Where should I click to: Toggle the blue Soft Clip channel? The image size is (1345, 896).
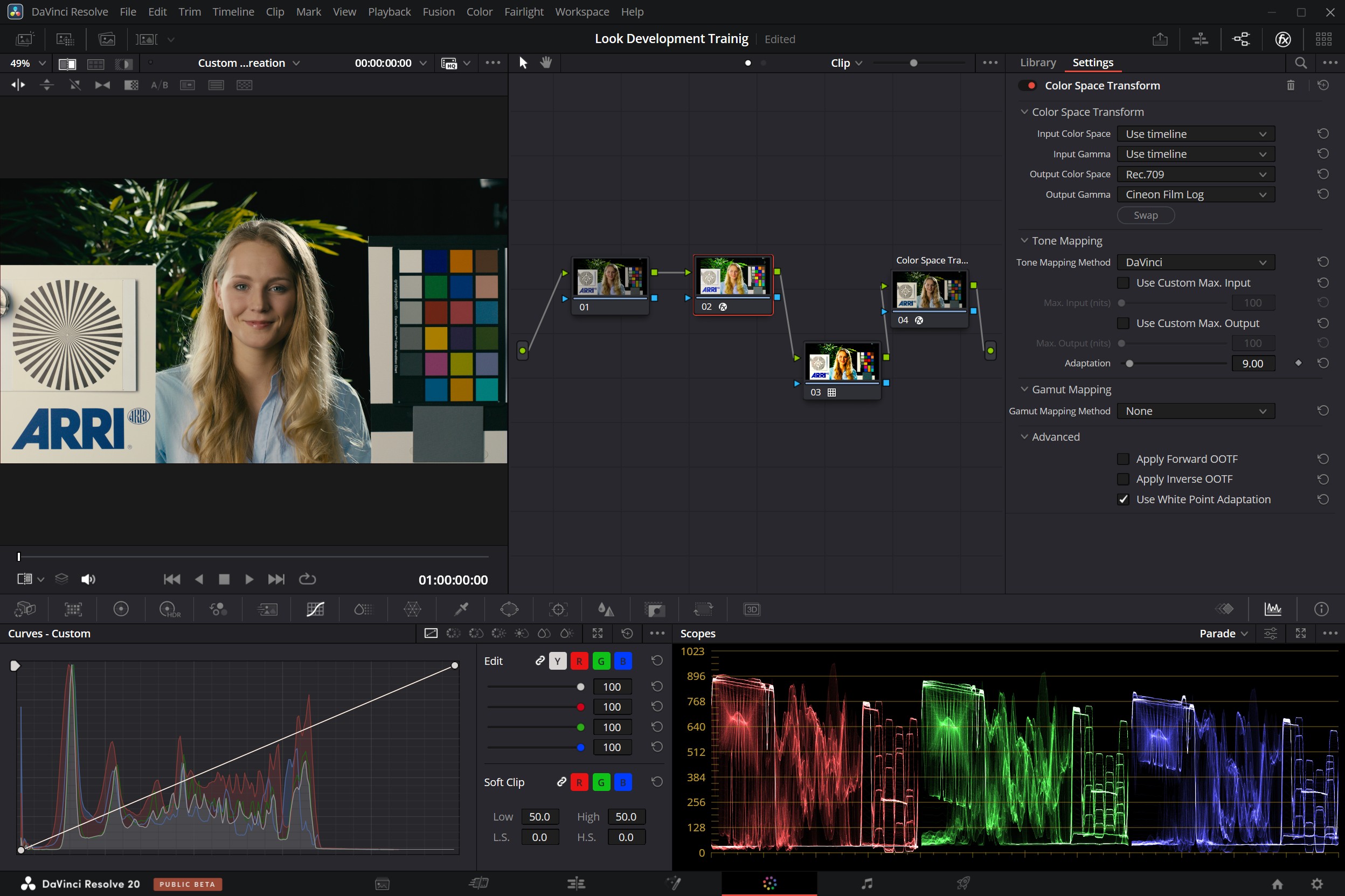(623, 782)
